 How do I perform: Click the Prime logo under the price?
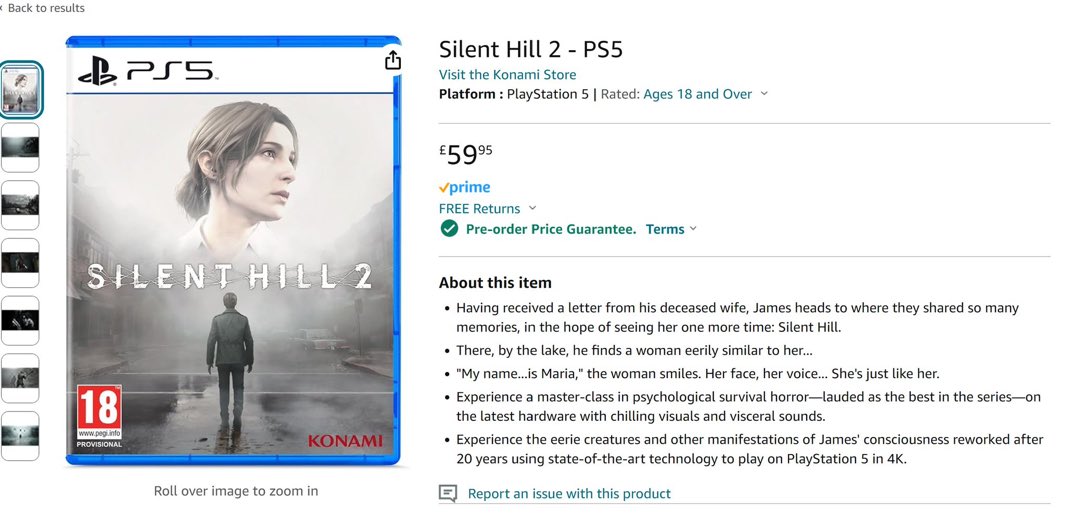pos(465,187)
